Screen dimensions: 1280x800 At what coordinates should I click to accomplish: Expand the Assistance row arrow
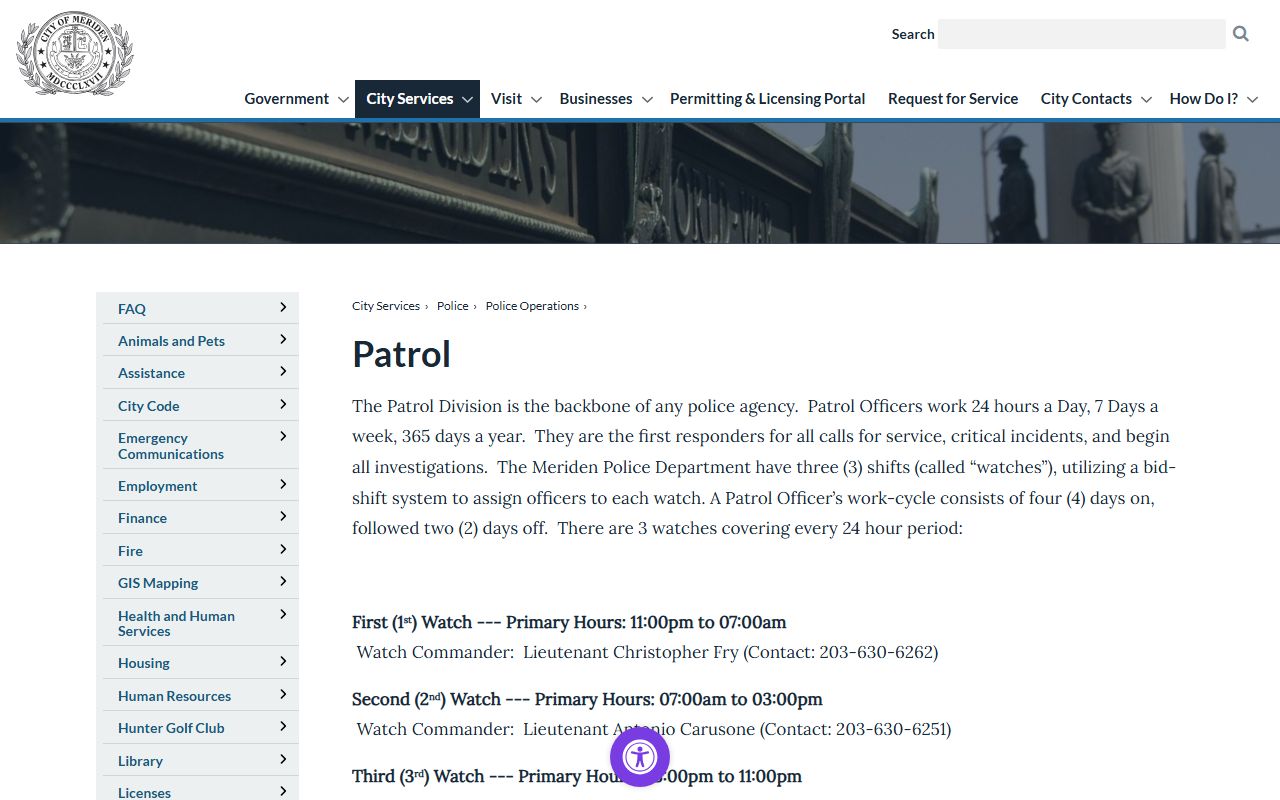[x=283, y=371]
